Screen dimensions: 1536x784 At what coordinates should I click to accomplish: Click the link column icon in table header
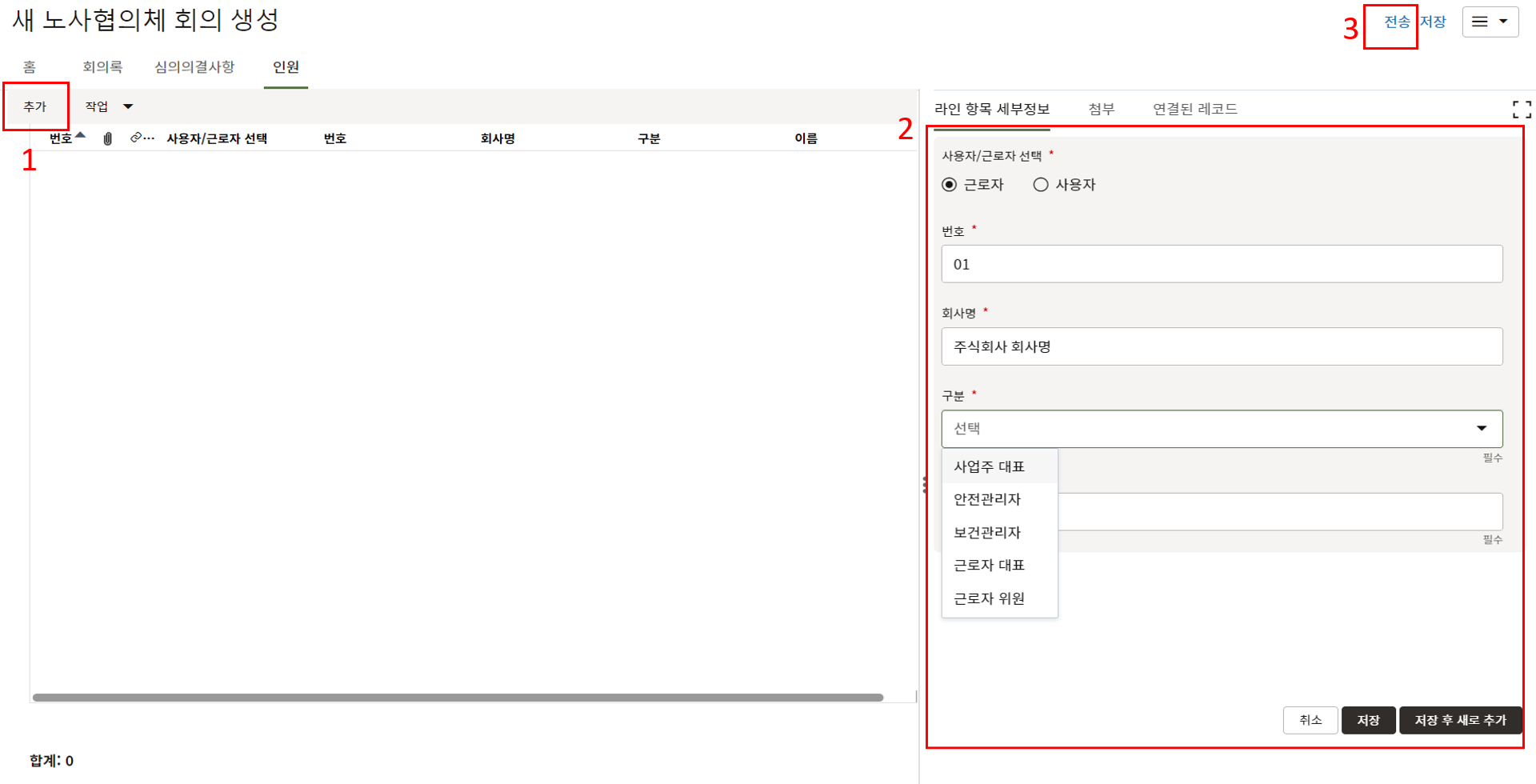coord(138,138)
